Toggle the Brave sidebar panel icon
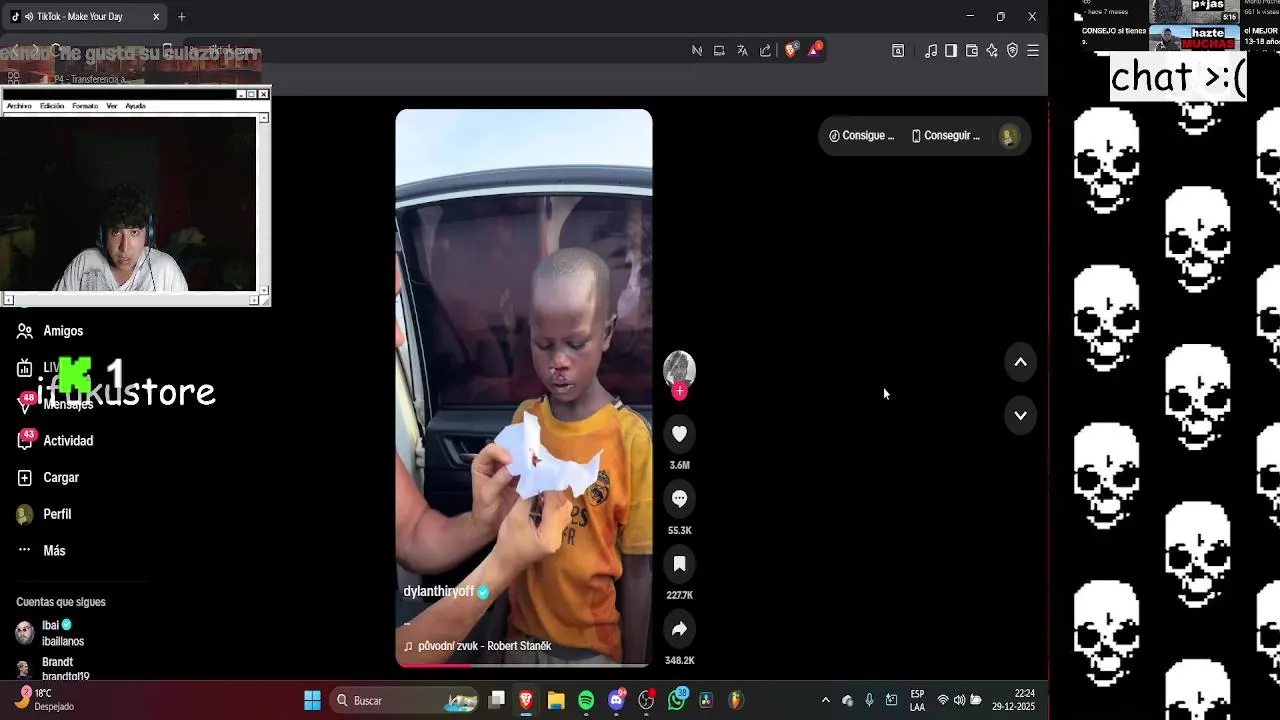The height and width of the screenshot is (720, 1280). [x=951, y=51]
